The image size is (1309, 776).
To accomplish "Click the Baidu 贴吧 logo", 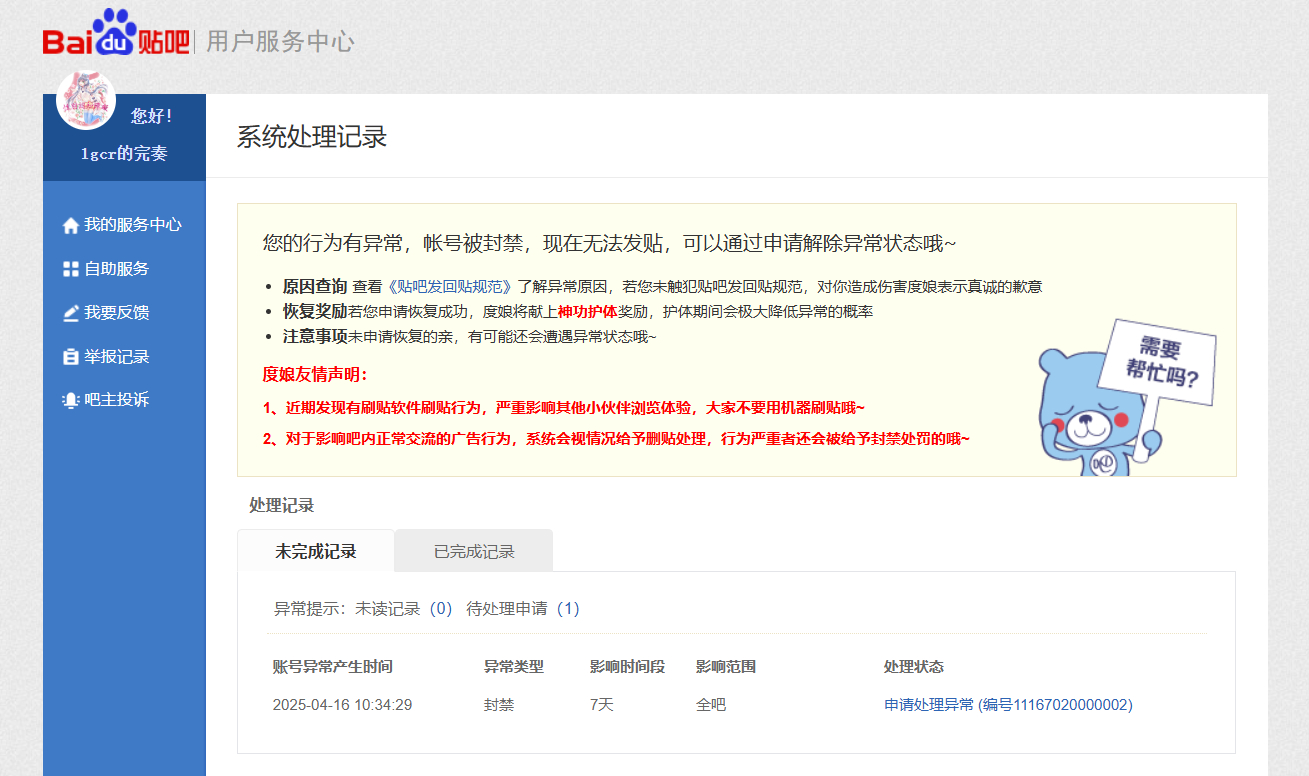I will [116, 36].
